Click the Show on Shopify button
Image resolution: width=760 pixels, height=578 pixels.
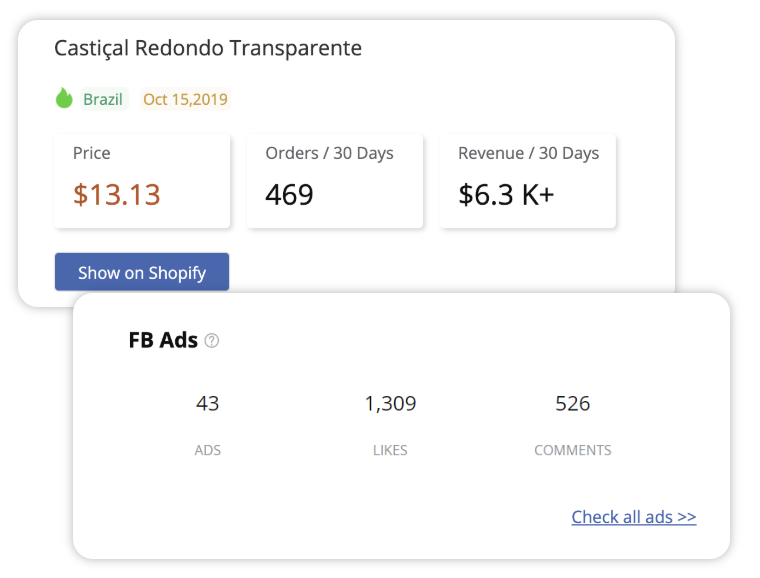pos(142,272)
